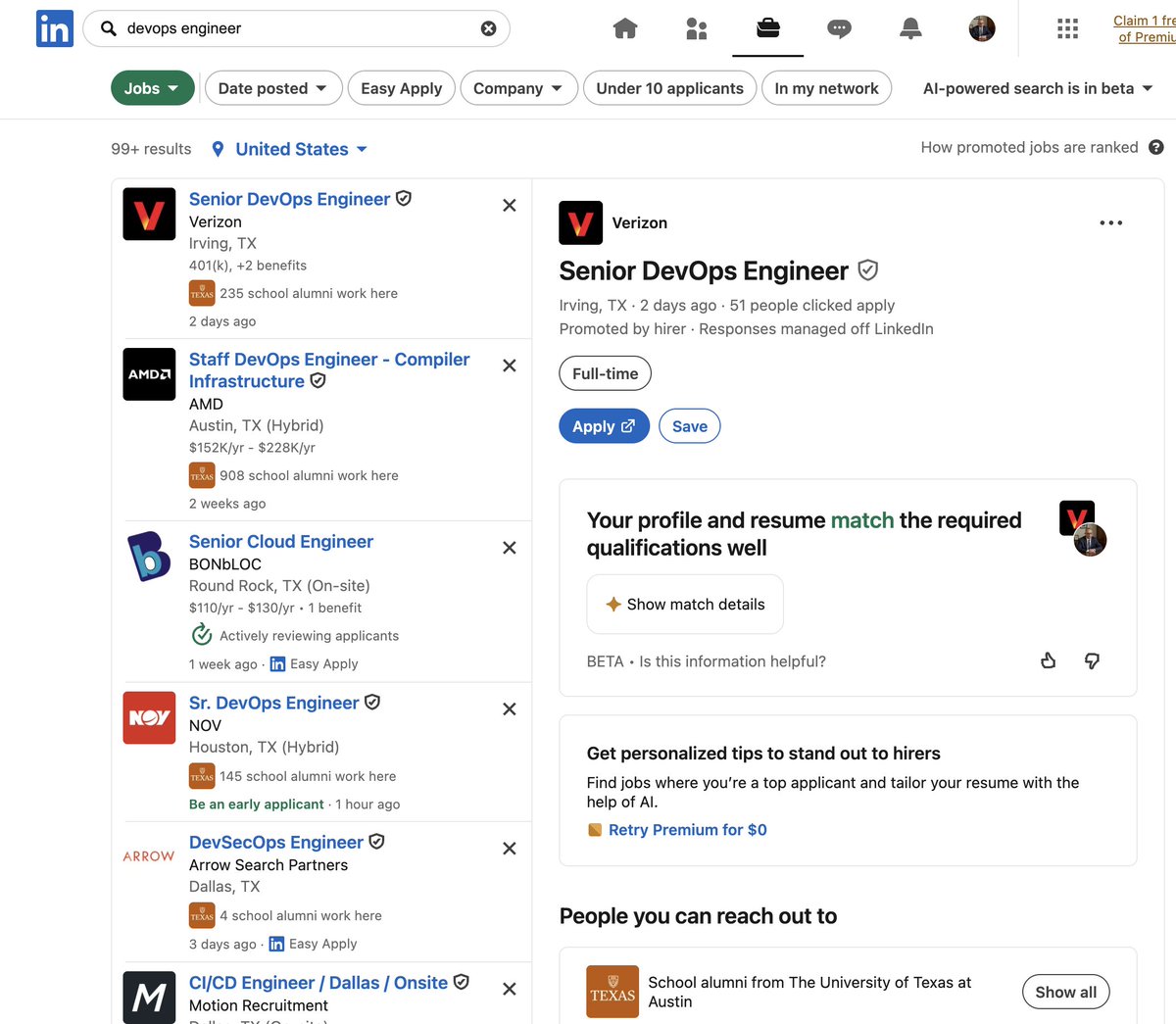
Task: Open the Senior DevOps Engineer listing title
Action: pyautogui.click(x=289, y=199)
